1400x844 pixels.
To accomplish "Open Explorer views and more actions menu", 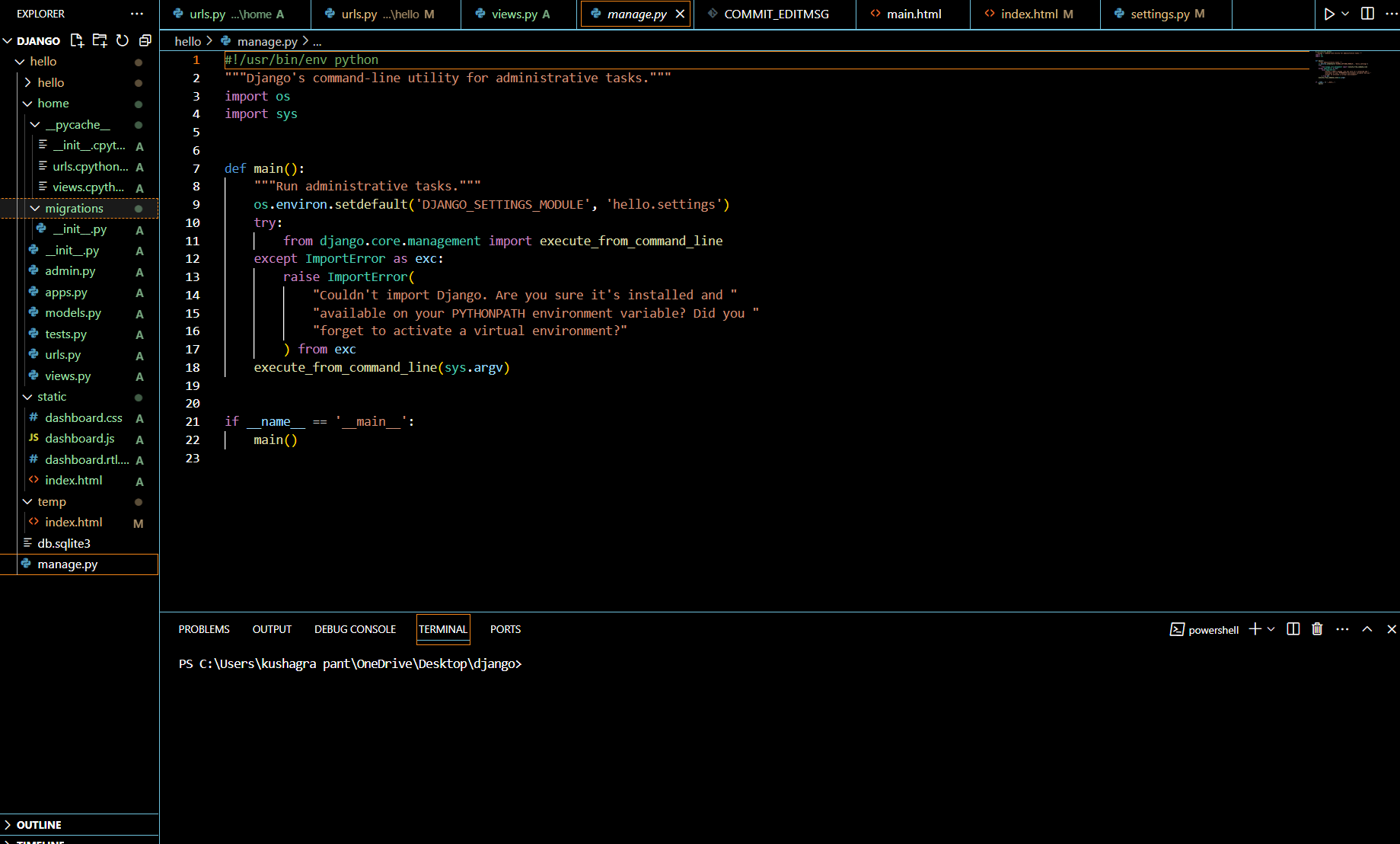I will coord(137,14).
